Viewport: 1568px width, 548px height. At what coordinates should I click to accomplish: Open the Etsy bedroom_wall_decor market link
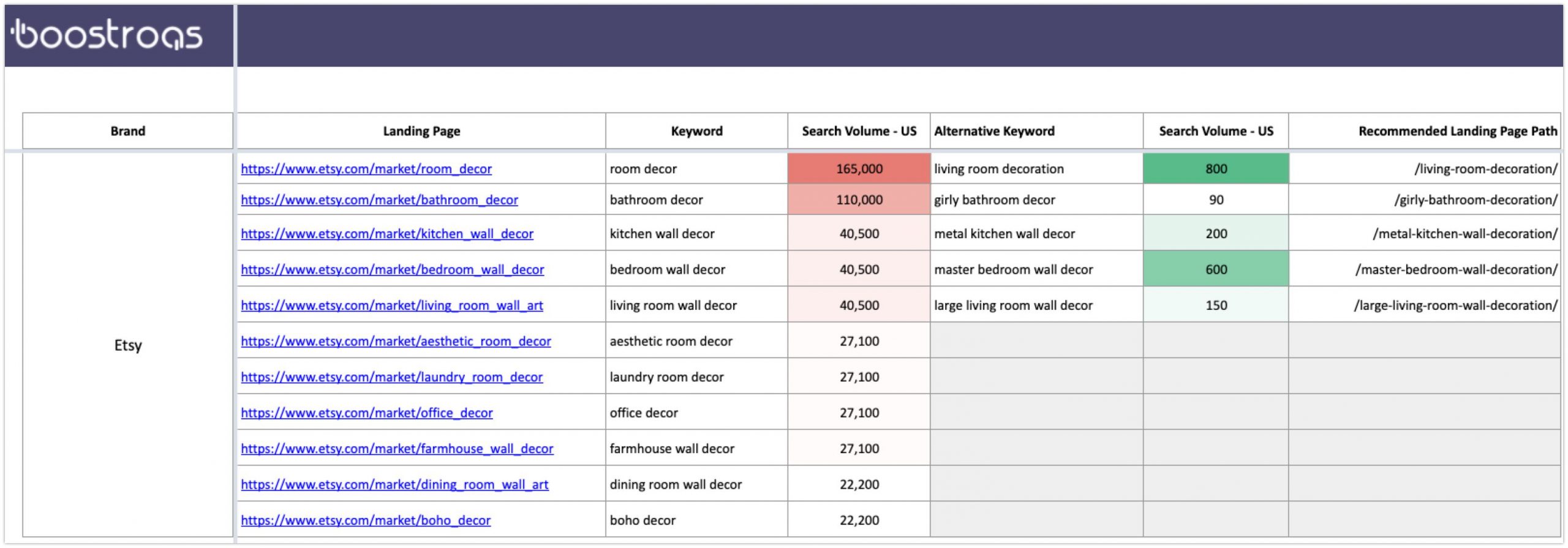(392, 270)
